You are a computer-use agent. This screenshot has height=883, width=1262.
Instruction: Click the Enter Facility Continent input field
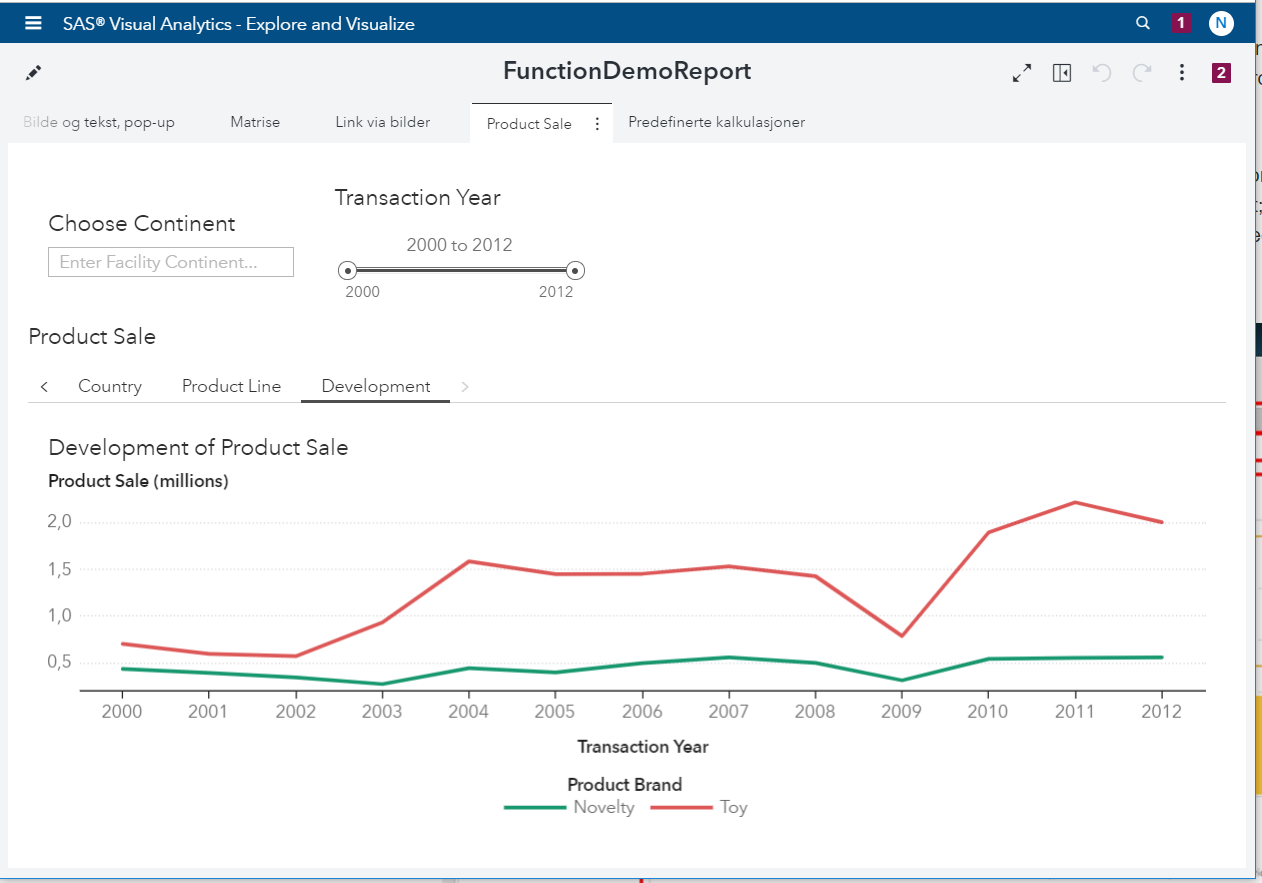pos(170,262)
